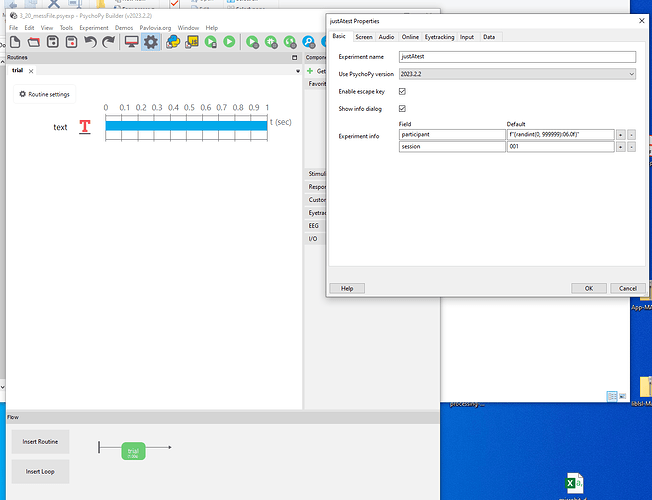Switch to Screen settings tab

pos(364,37)
